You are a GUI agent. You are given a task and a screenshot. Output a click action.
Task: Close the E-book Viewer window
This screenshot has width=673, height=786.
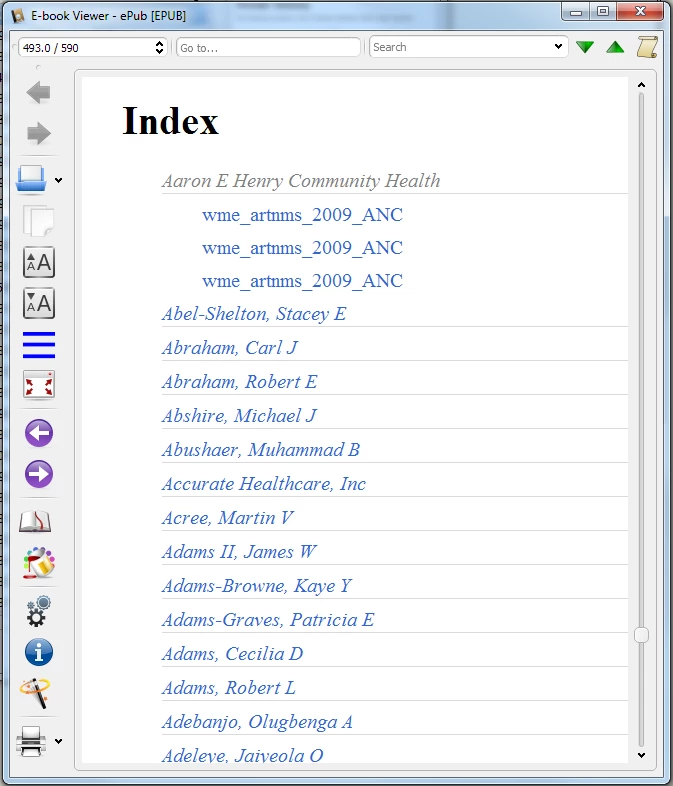click(640, 12)
